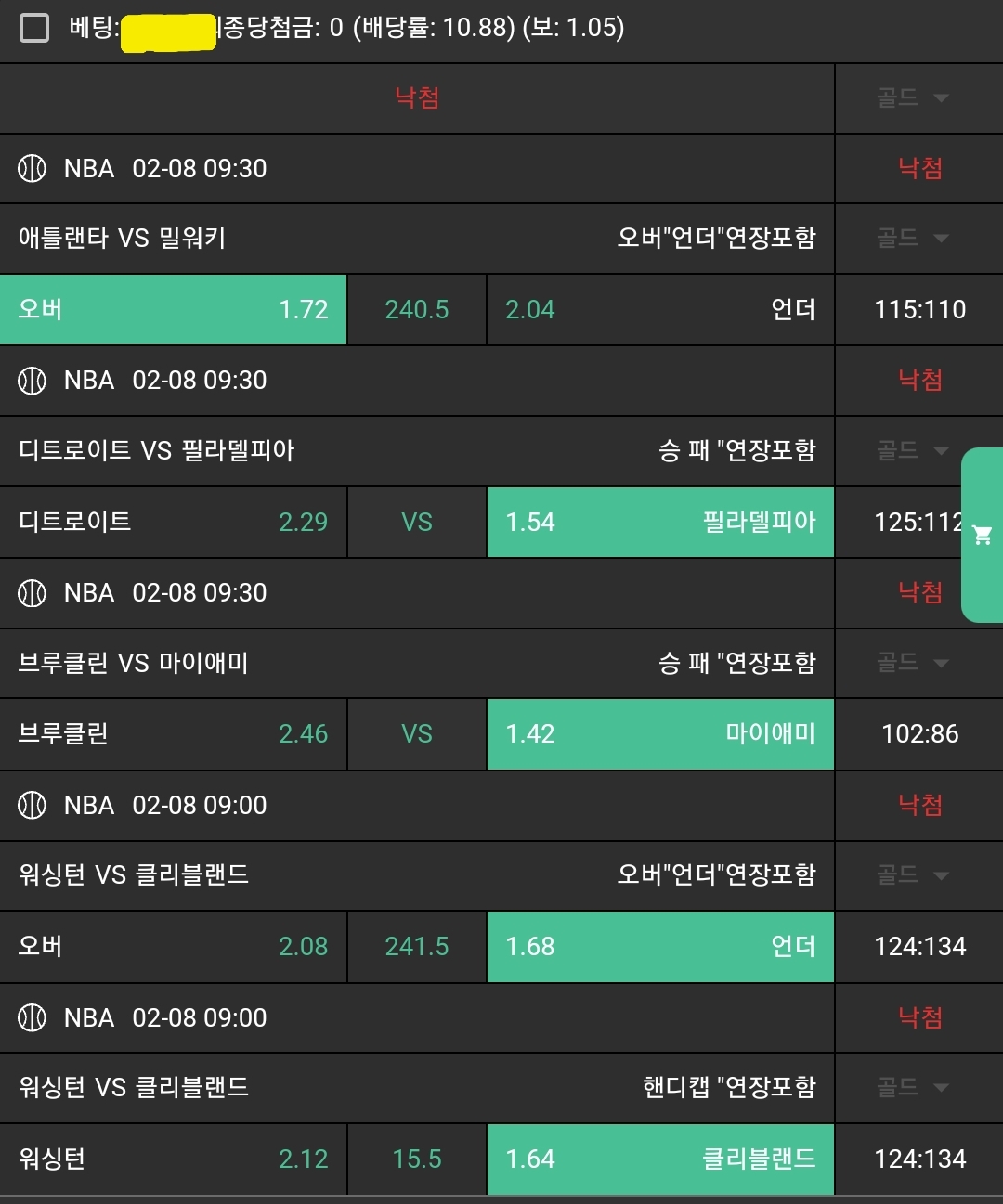Image resolution: width=1003 pixels, height=1204 pixels.
Task: Open 골드 dropdown in Washington handicap row
Action: (x=913, y=1087)
